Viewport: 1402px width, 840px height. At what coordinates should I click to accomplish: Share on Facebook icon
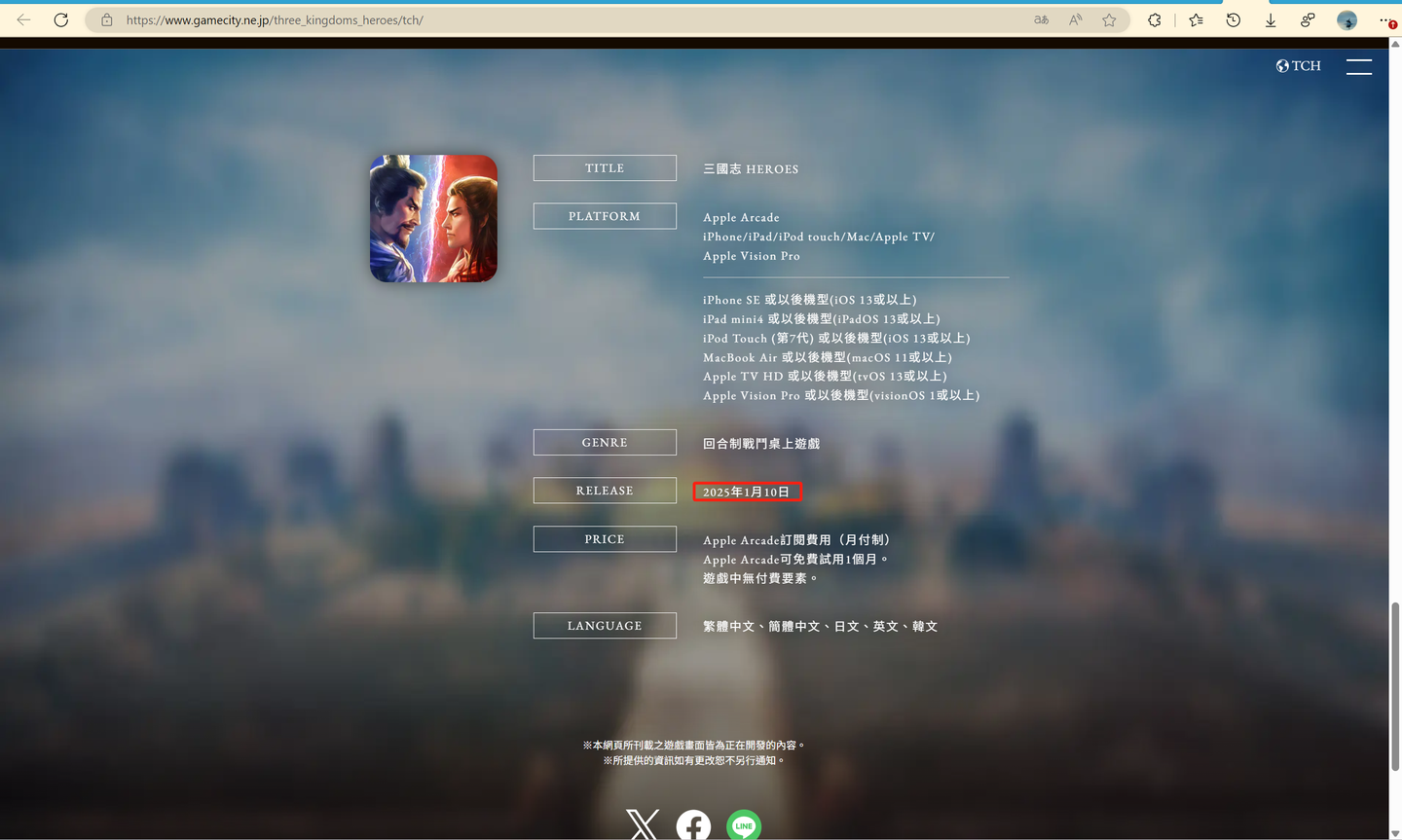(x=693, y=825)
